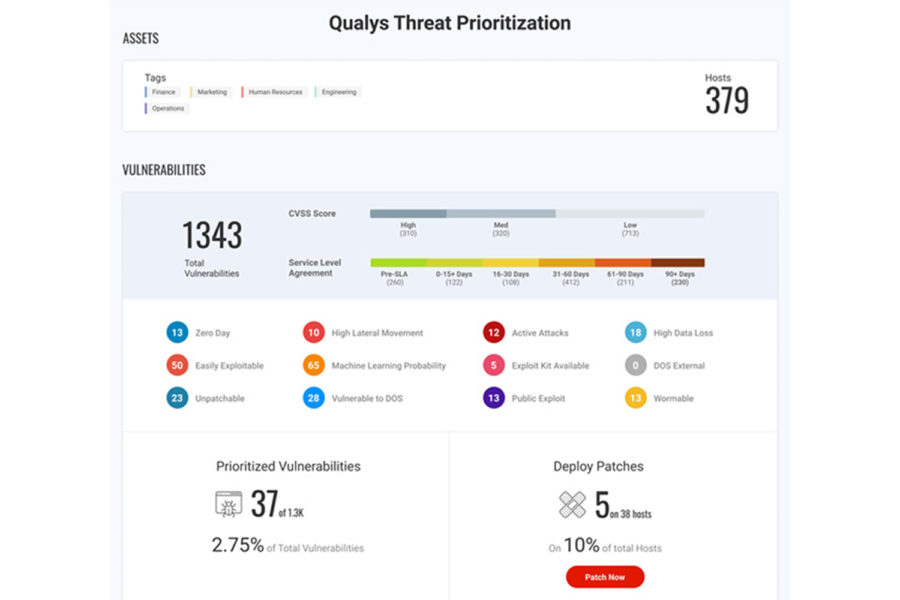The height and width of the screenshot is (600, 900).
Task: Click the 10% of total Hosts value
Action: pyautogui.click(x=581, y=545)
